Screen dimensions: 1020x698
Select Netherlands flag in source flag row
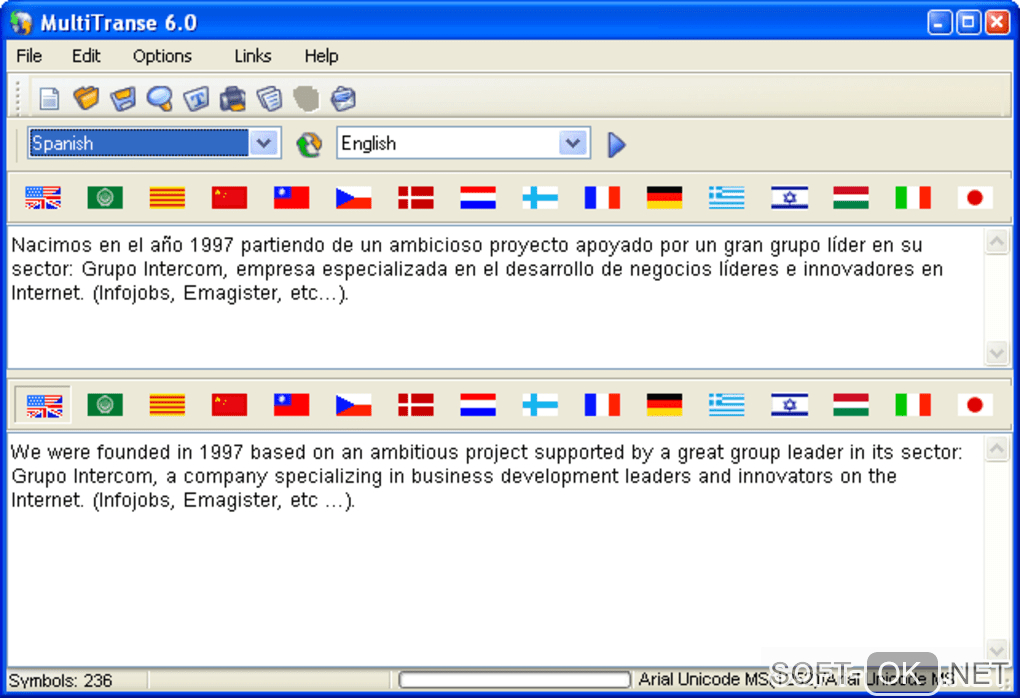[x=477, y=198]
